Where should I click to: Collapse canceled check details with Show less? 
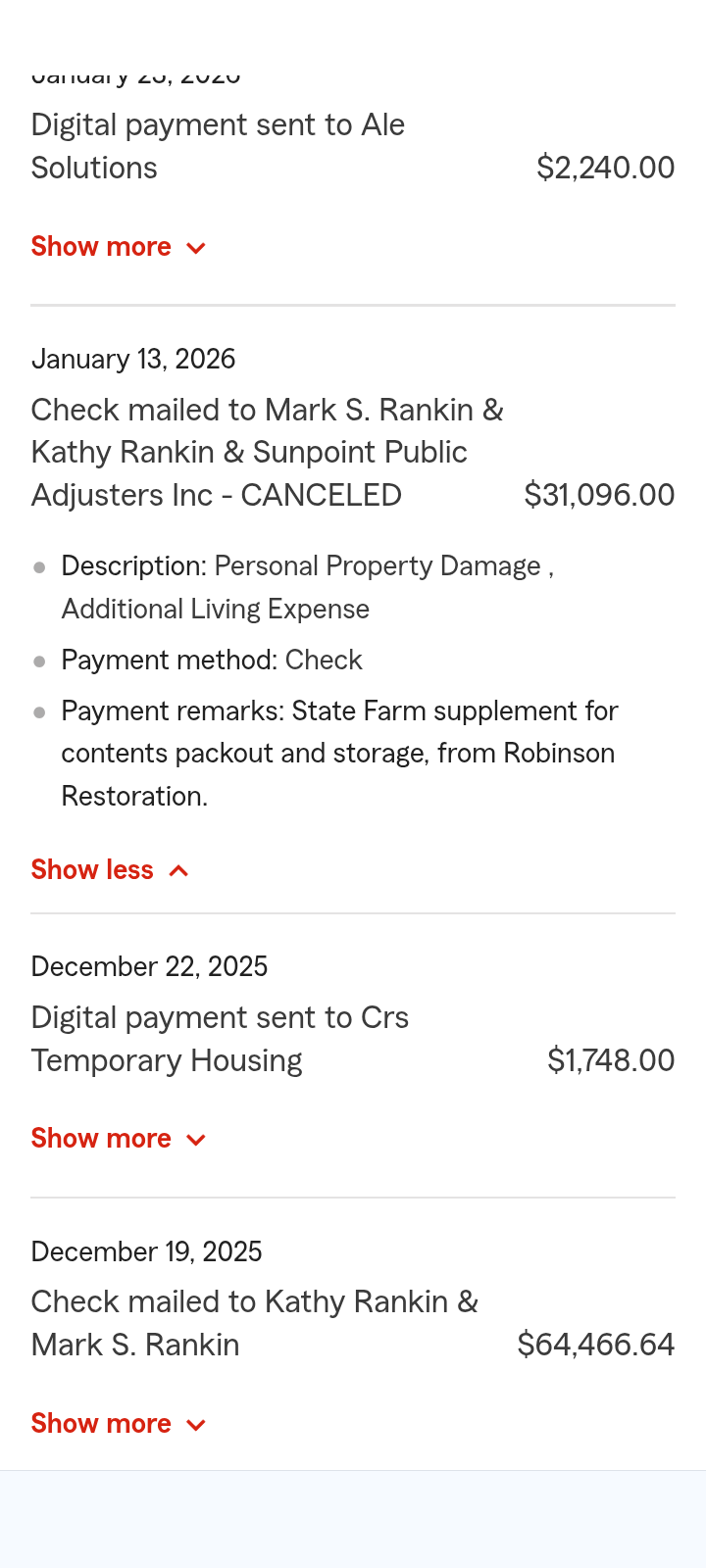pos(92,870)
